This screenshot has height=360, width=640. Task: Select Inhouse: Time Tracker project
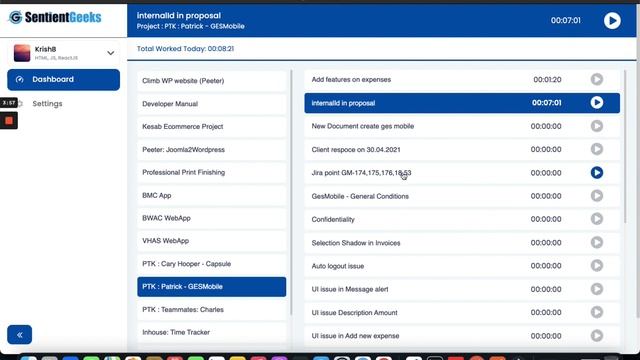211,332
